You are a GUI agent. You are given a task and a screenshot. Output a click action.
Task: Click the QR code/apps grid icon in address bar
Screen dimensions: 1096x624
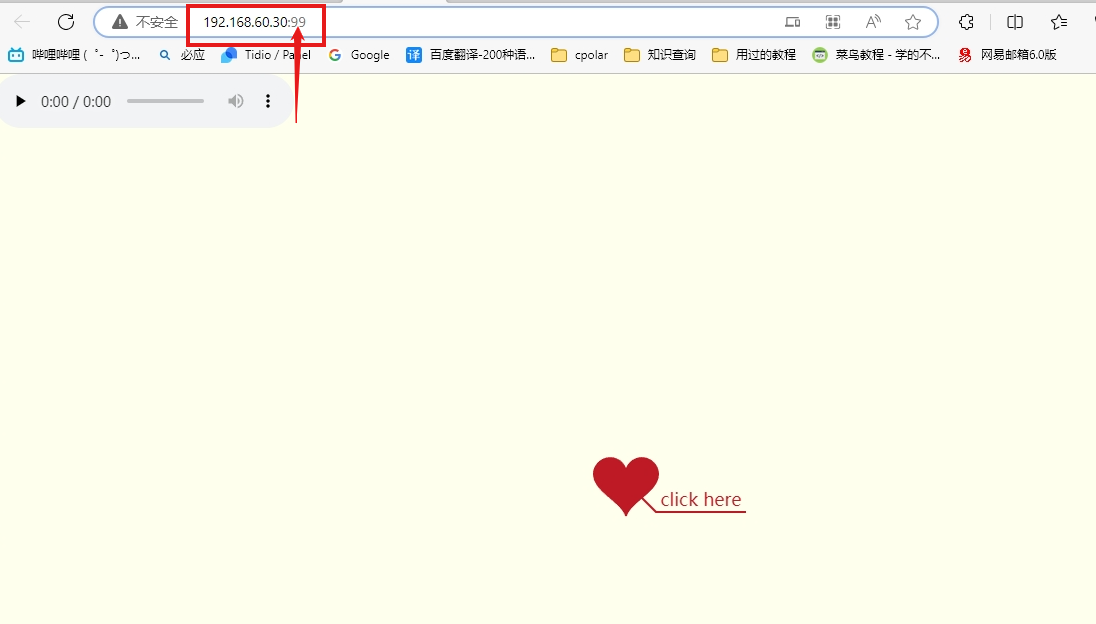832,22
